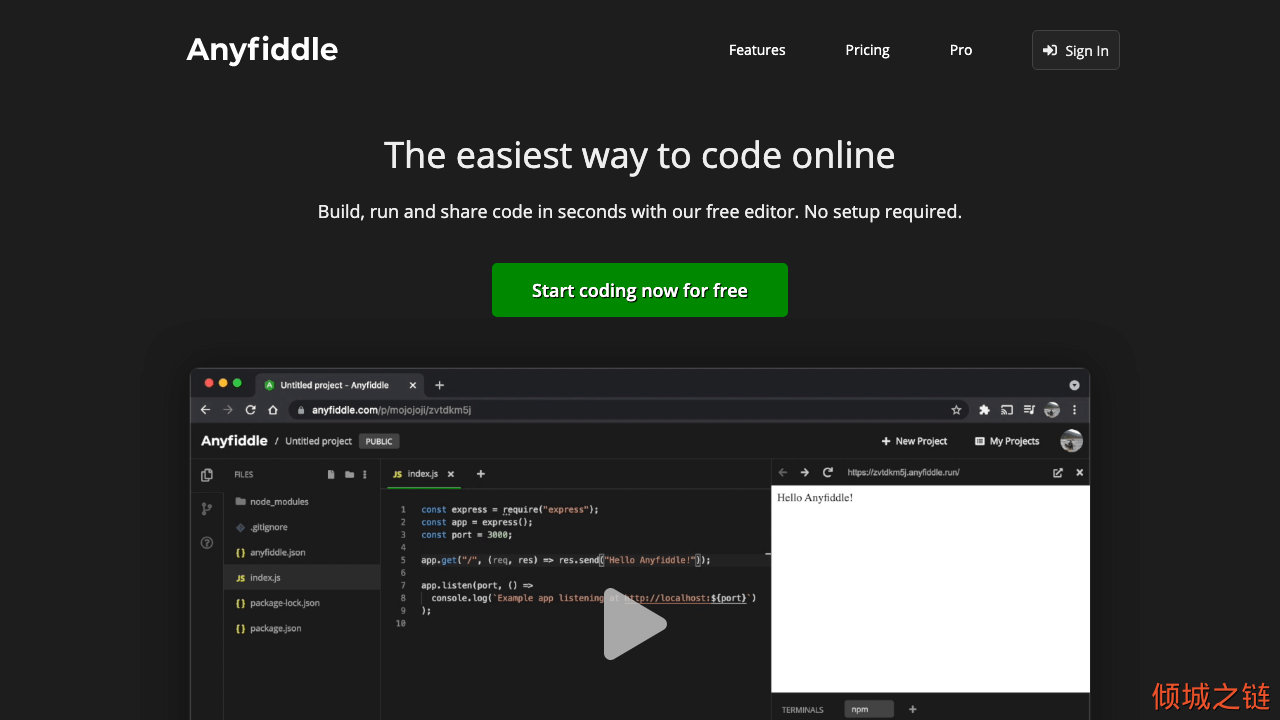Click New Project in the editor

point(914,441)
